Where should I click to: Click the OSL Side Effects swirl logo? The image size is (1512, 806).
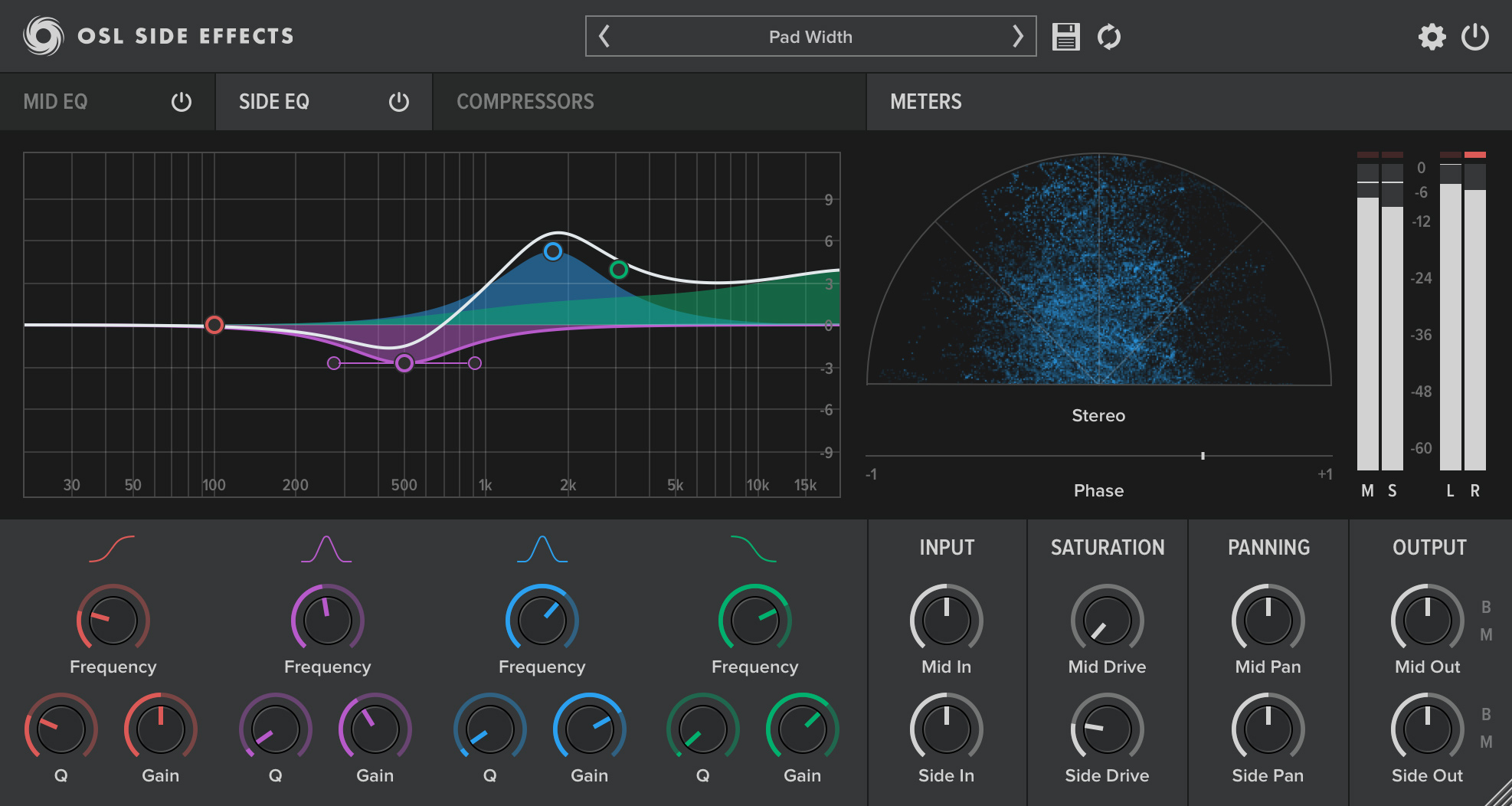coord(43,36)
